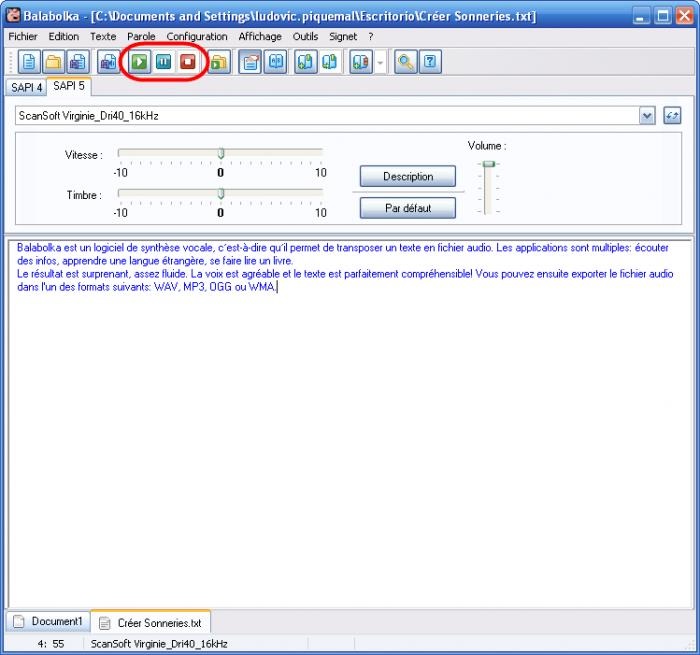Click the Save audio file icon
This screenshot has height=655, width=700.
(x=108, y=62)
